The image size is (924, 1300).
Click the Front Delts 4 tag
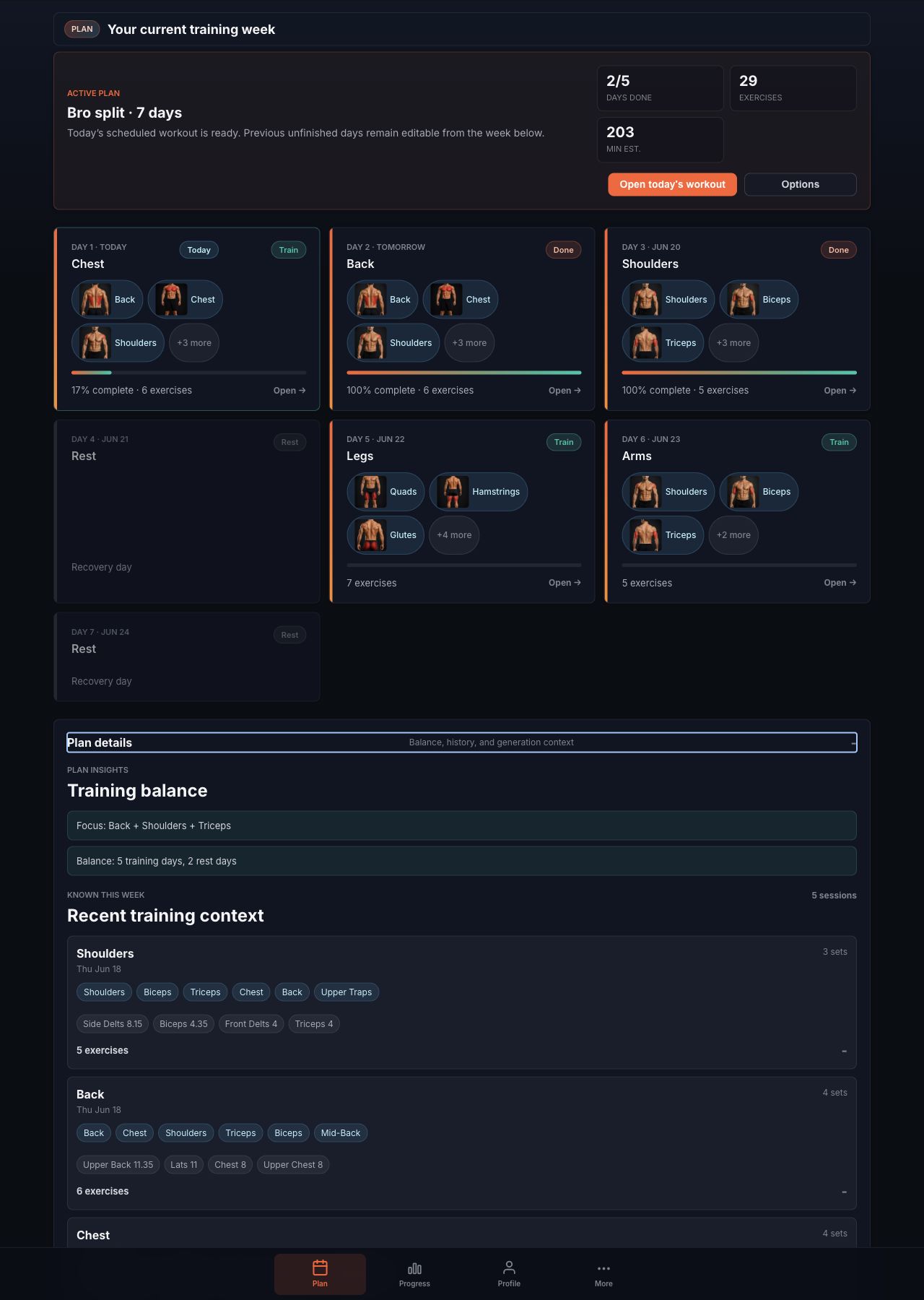(x=251, y=1023)
